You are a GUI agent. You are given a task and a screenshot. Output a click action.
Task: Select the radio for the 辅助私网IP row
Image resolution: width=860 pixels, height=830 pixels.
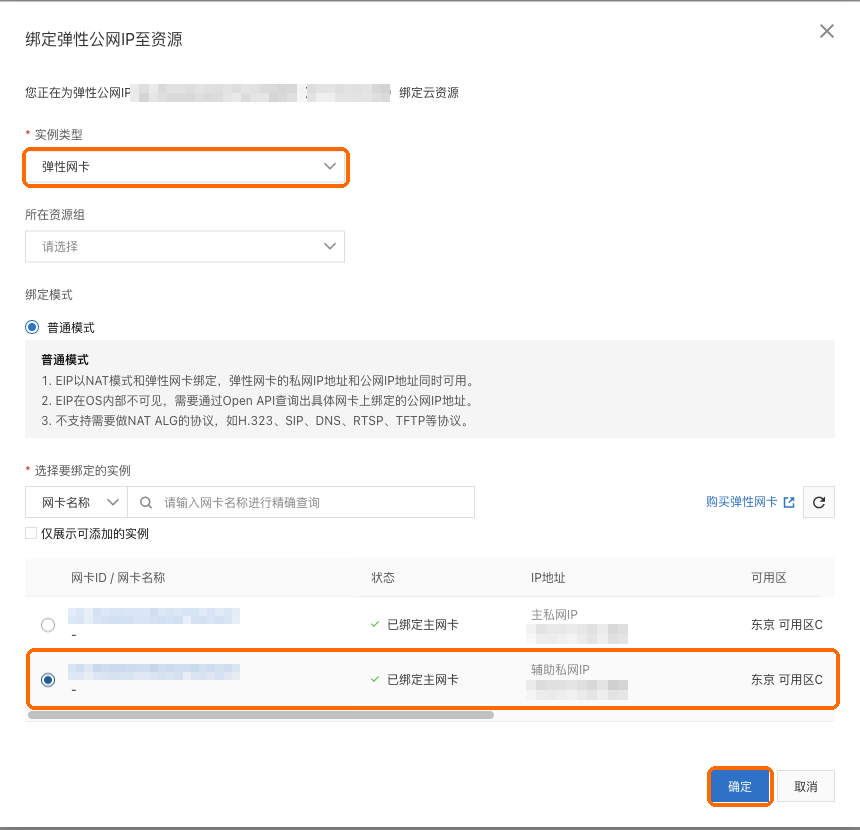tap(48, 680)
